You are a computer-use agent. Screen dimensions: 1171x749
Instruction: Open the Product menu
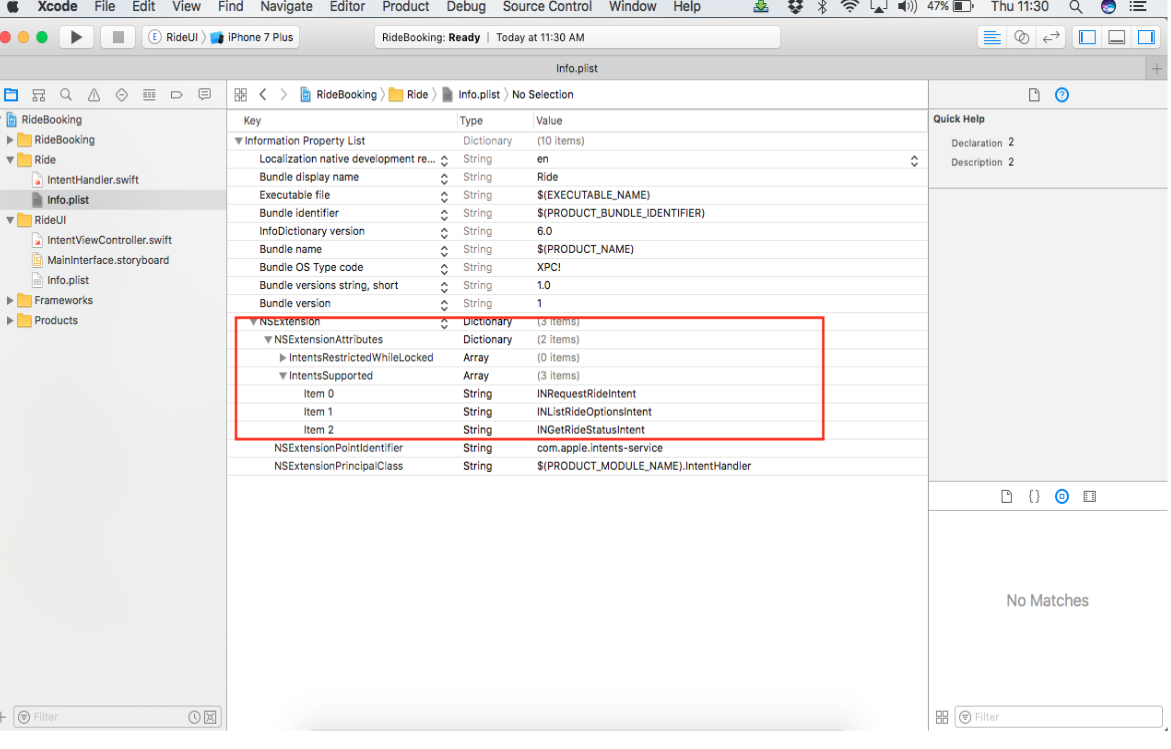tap(406, 7)
